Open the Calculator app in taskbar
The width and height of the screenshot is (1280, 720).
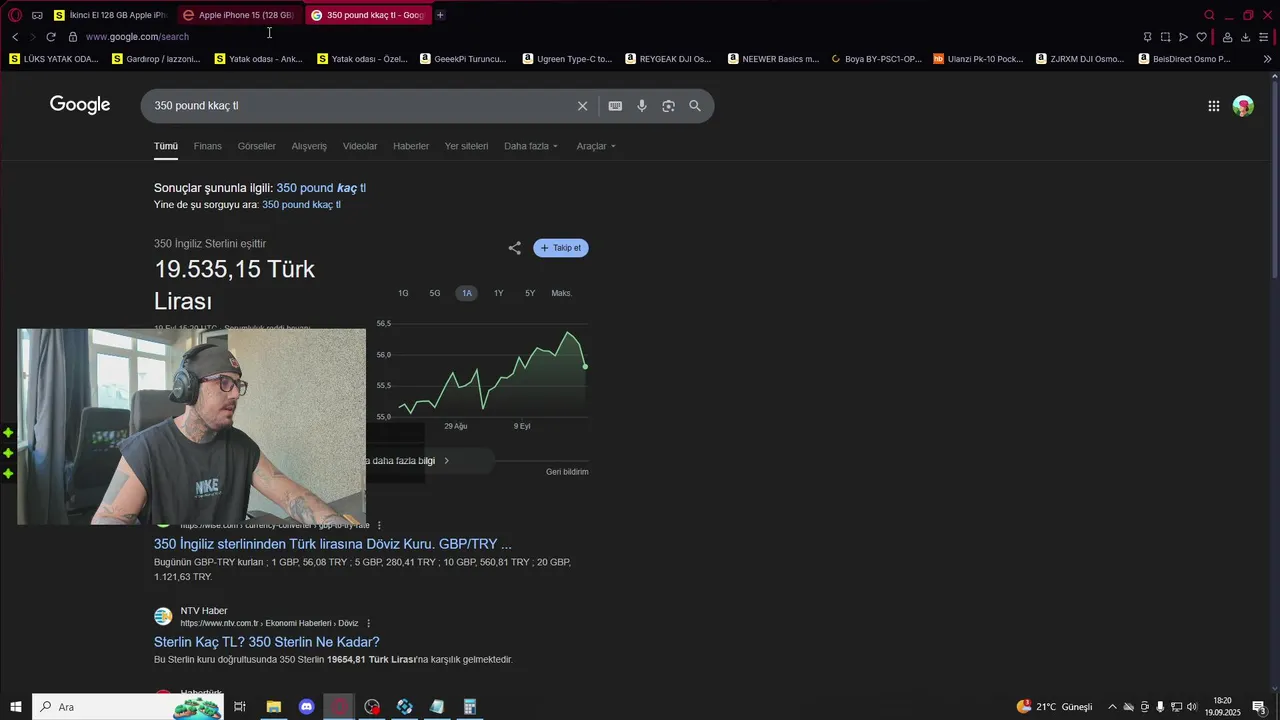(469, 707)
